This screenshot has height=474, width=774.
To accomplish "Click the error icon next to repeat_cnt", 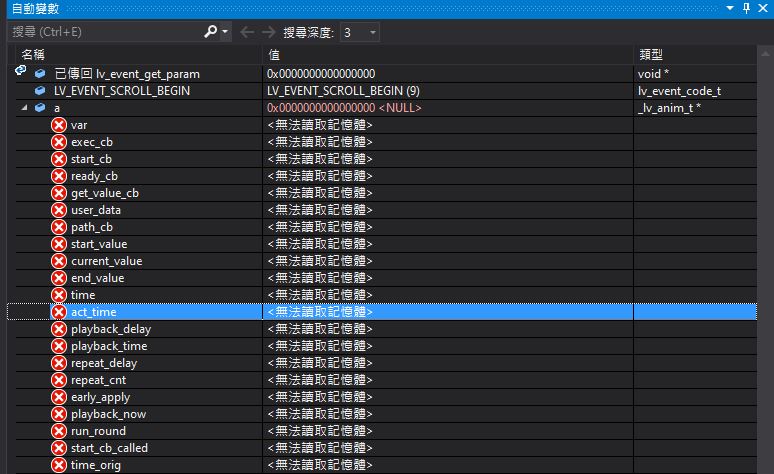I will (x=59, y=380).
